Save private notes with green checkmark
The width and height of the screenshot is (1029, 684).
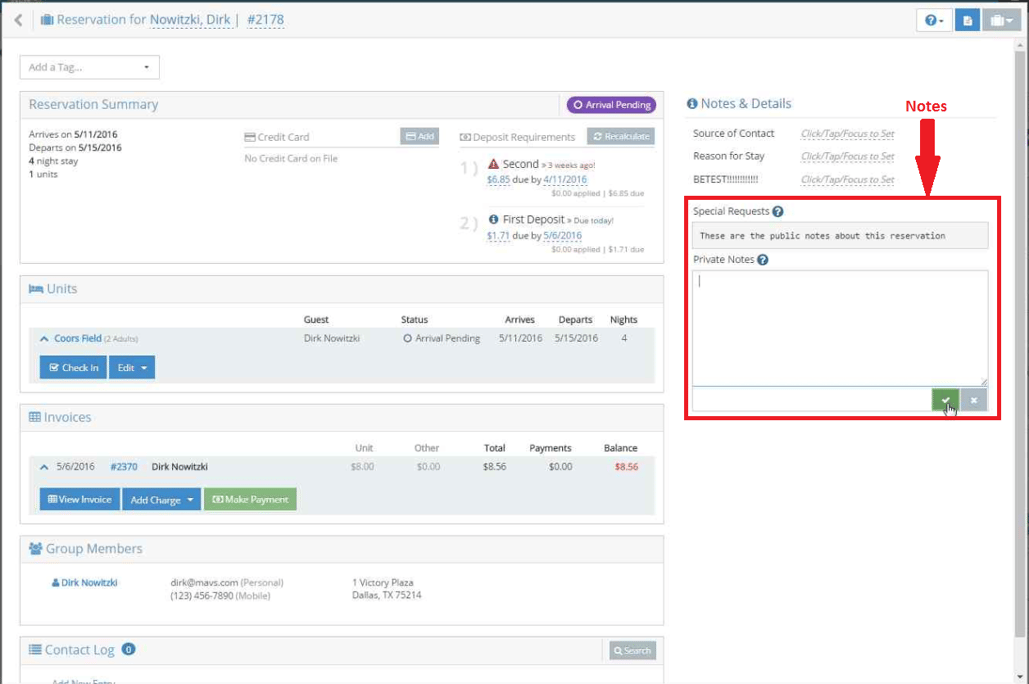(x=945, y=400)
